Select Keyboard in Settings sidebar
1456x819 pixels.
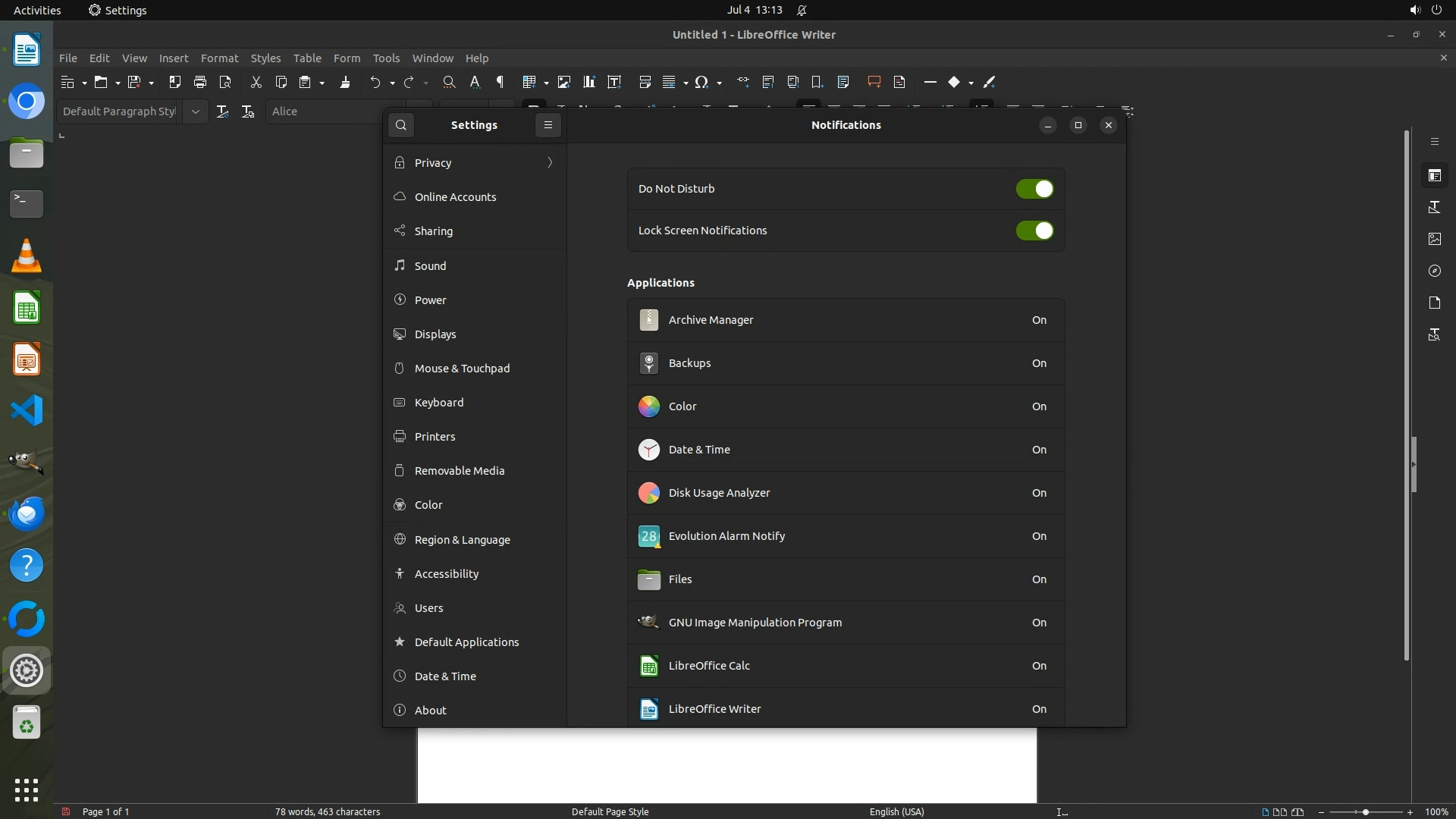[x=438, y=403]
